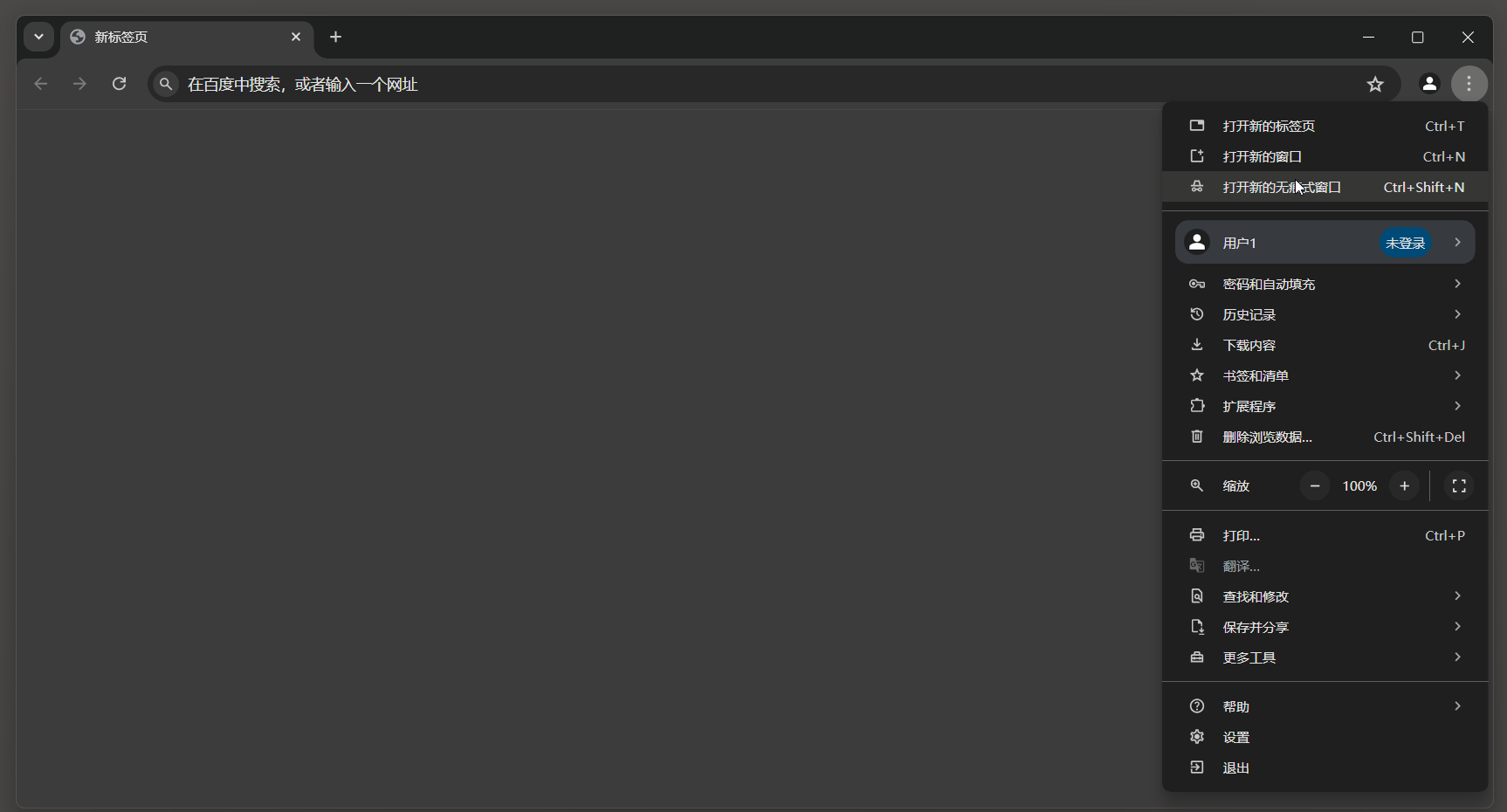This screenshot has height=812, width=1507.
Task: Open 查找和修改 menu item
Action: click(x=1325, y=596)
